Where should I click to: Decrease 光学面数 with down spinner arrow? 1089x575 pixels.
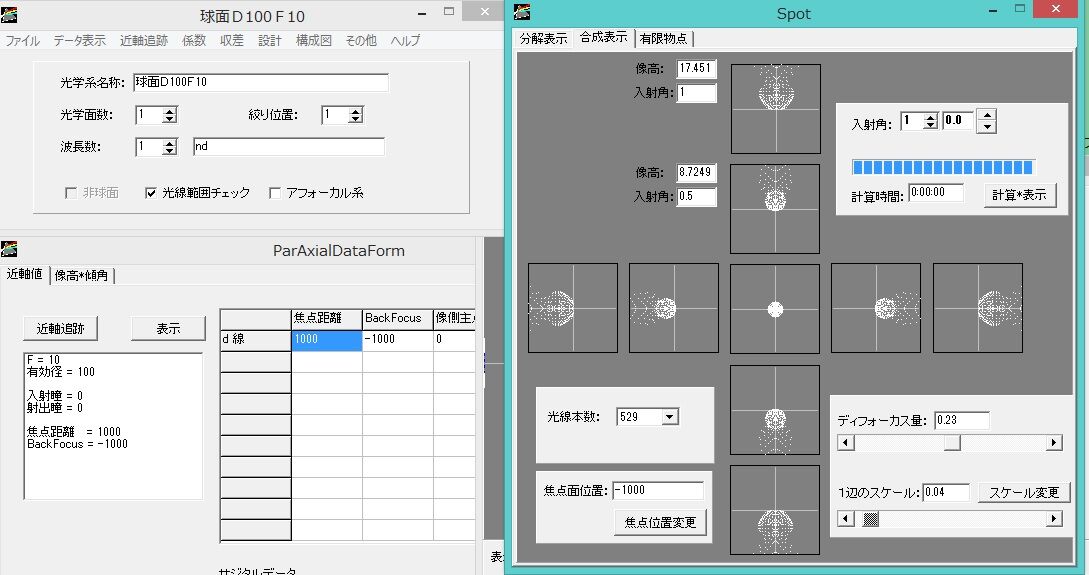click(x=169, y=119)
